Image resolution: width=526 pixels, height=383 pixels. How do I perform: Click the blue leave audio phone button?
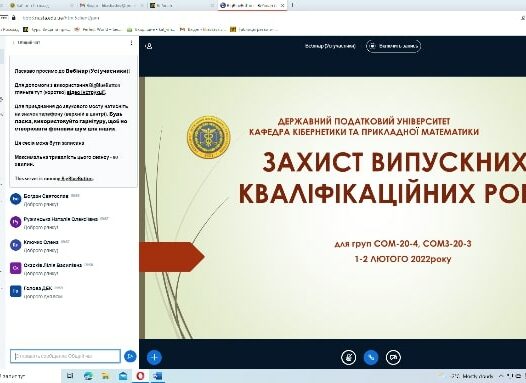(x=371, y=357)
